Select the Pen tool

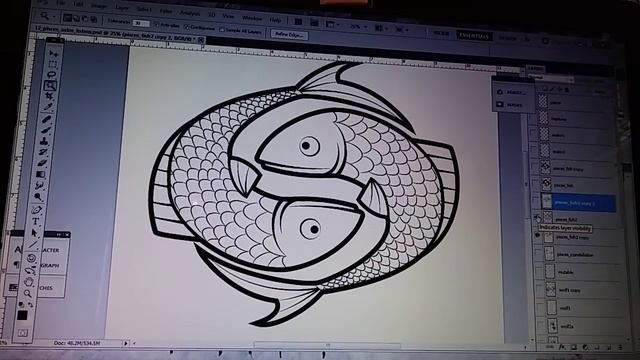(37, 209)
